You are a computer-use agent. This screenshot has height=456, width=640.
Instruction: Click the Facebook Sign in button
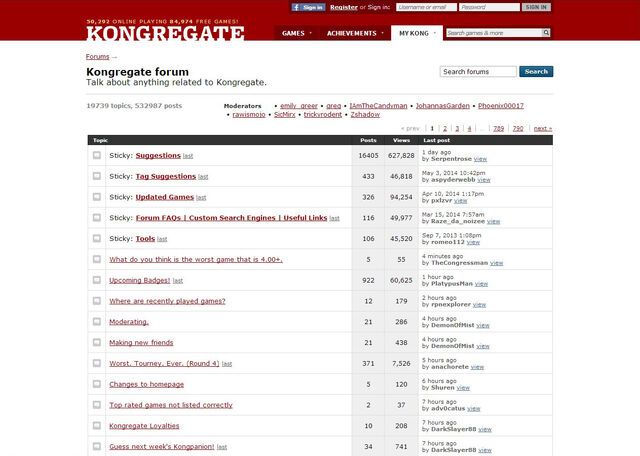coord(308,7)
